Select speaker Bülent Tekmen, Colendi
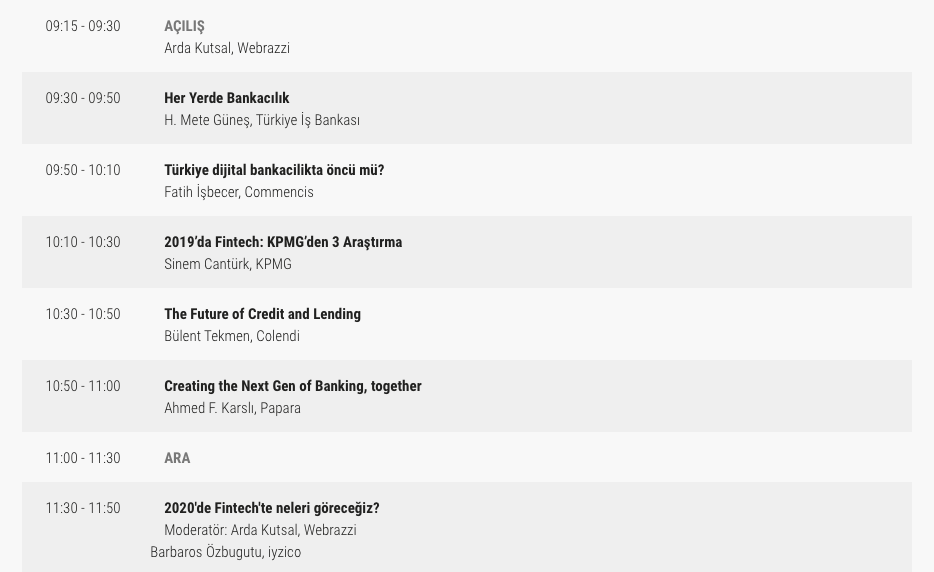934x572 pixels. tap(232, 336)
